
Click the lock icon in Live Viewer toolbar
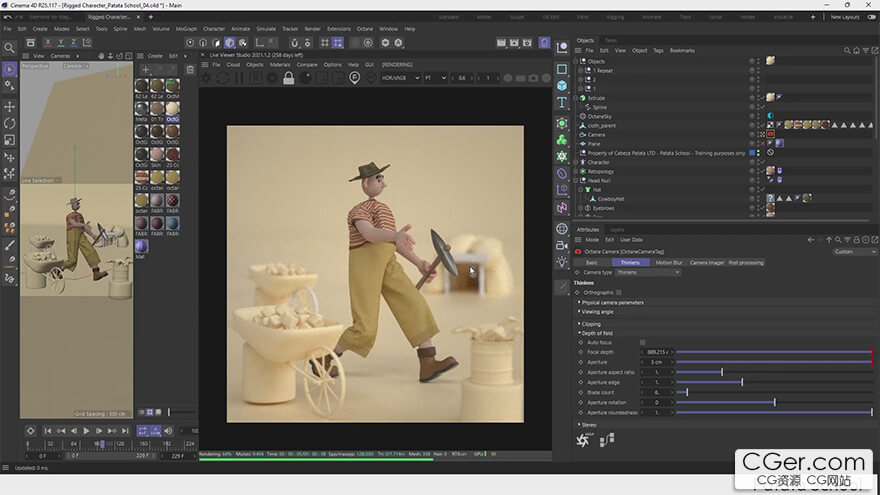pyautogui.click(x=288, y=78)
